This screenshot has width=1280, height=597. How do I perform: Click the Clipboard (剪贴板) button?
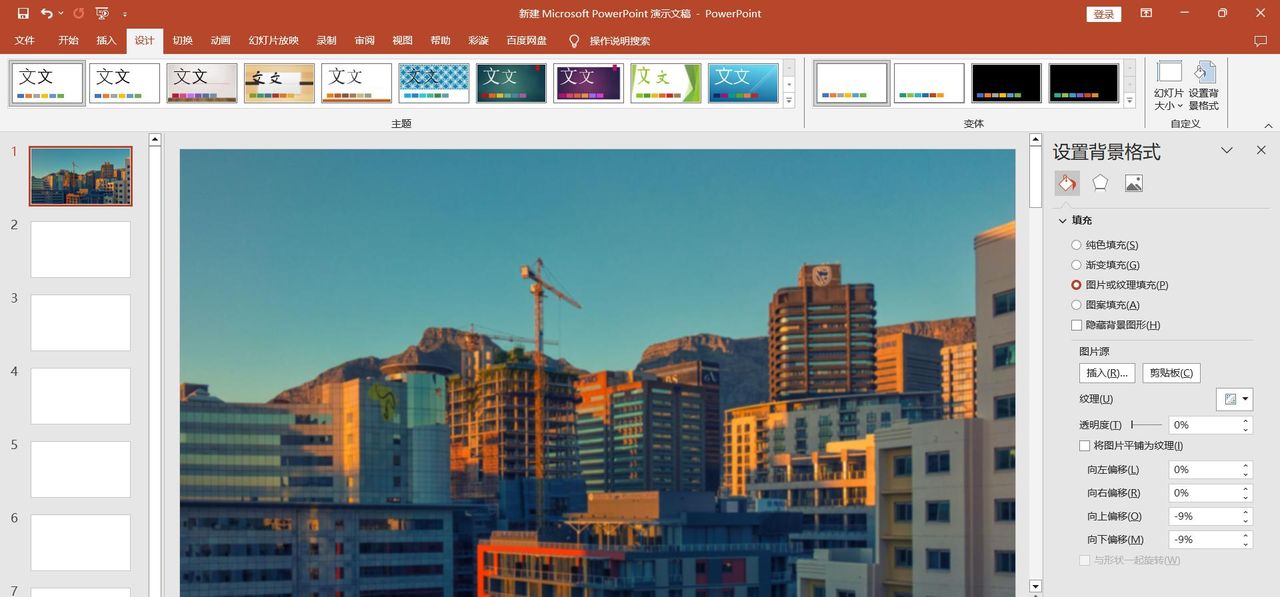pos(1171,373)
